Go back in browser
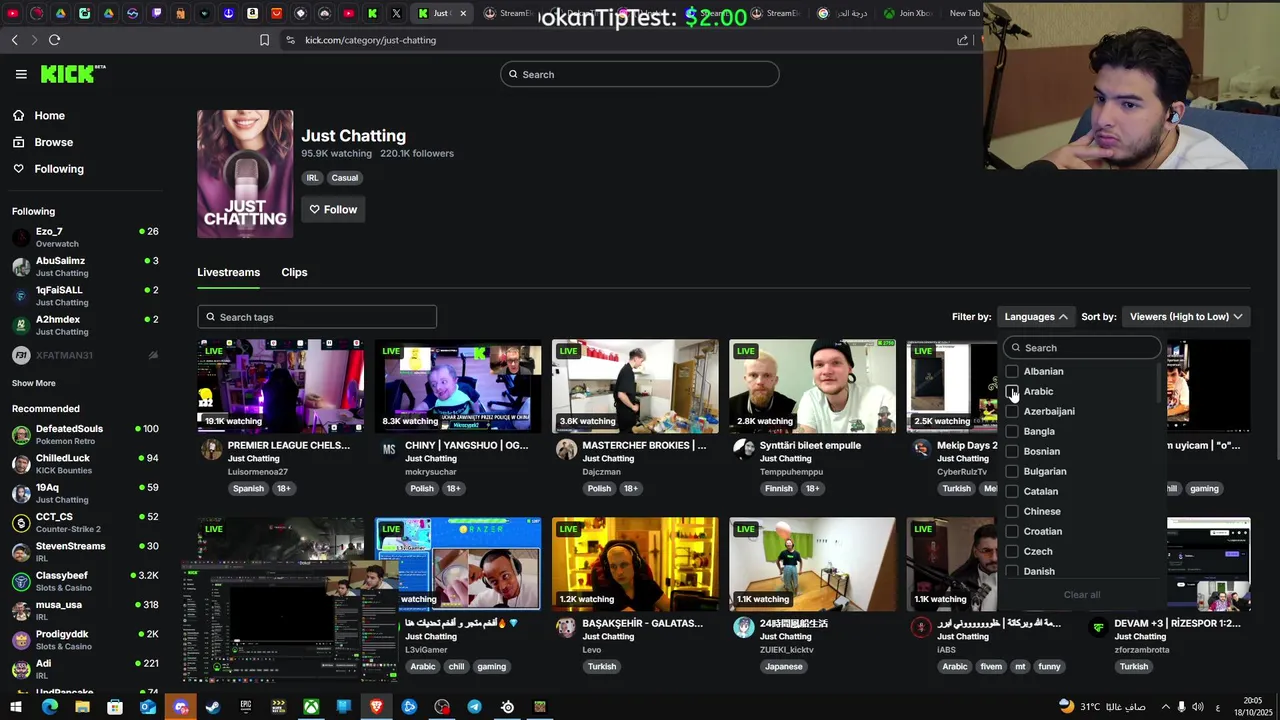 click(x=14, y=40)
